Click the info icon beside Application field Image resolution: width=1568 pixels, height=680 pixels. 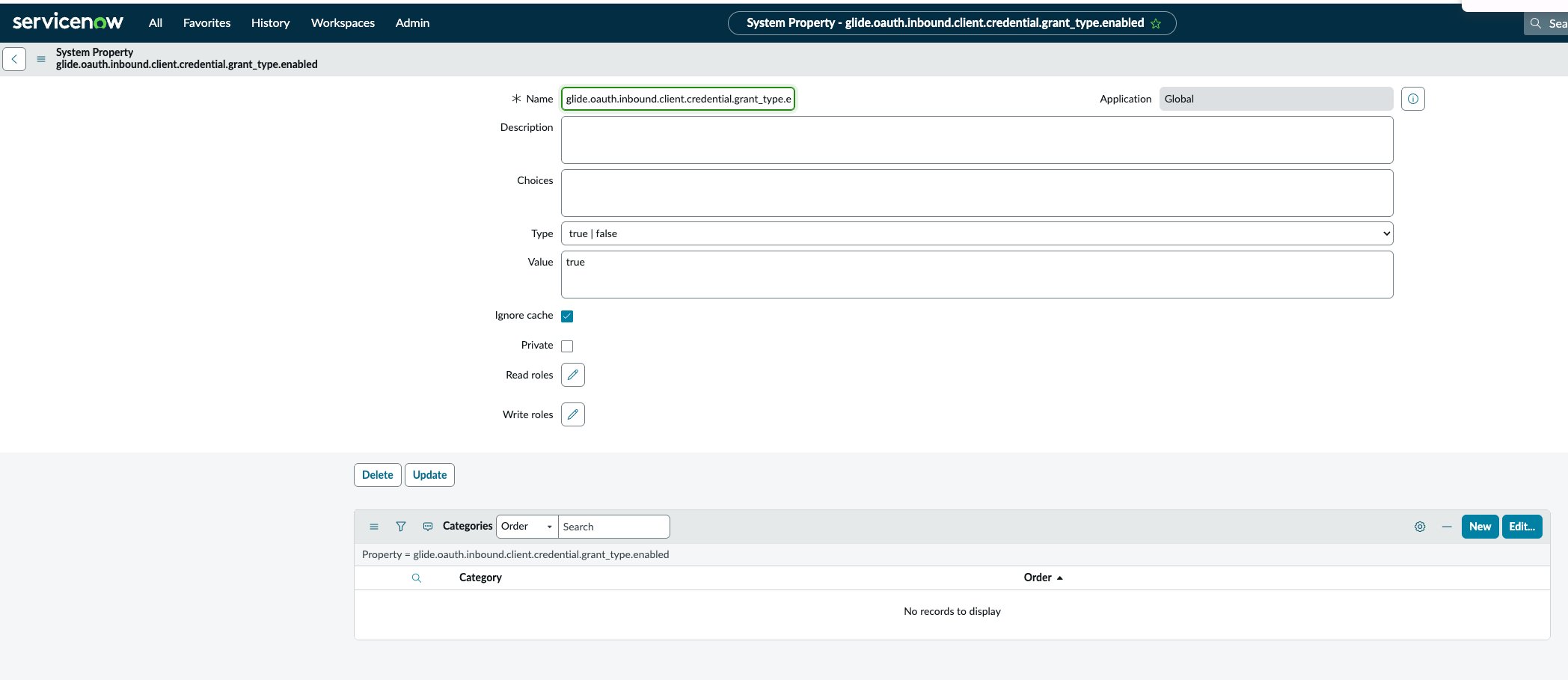tap(1412, 98)
